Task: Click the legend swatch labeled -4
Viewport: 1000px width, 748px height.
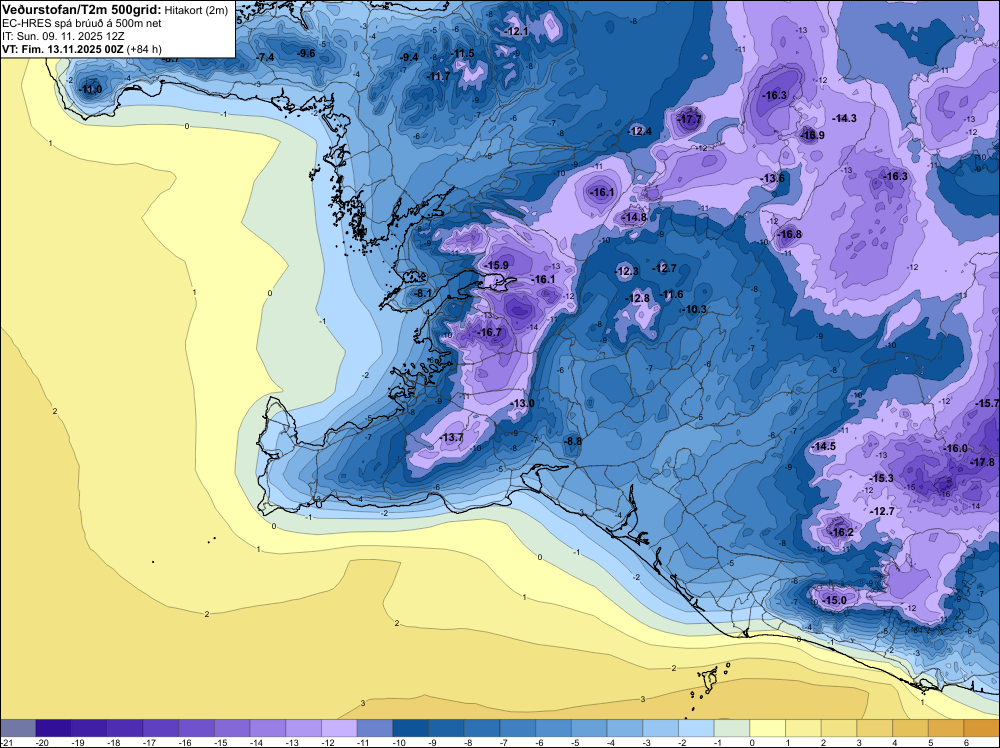Action: coord(625,728)
